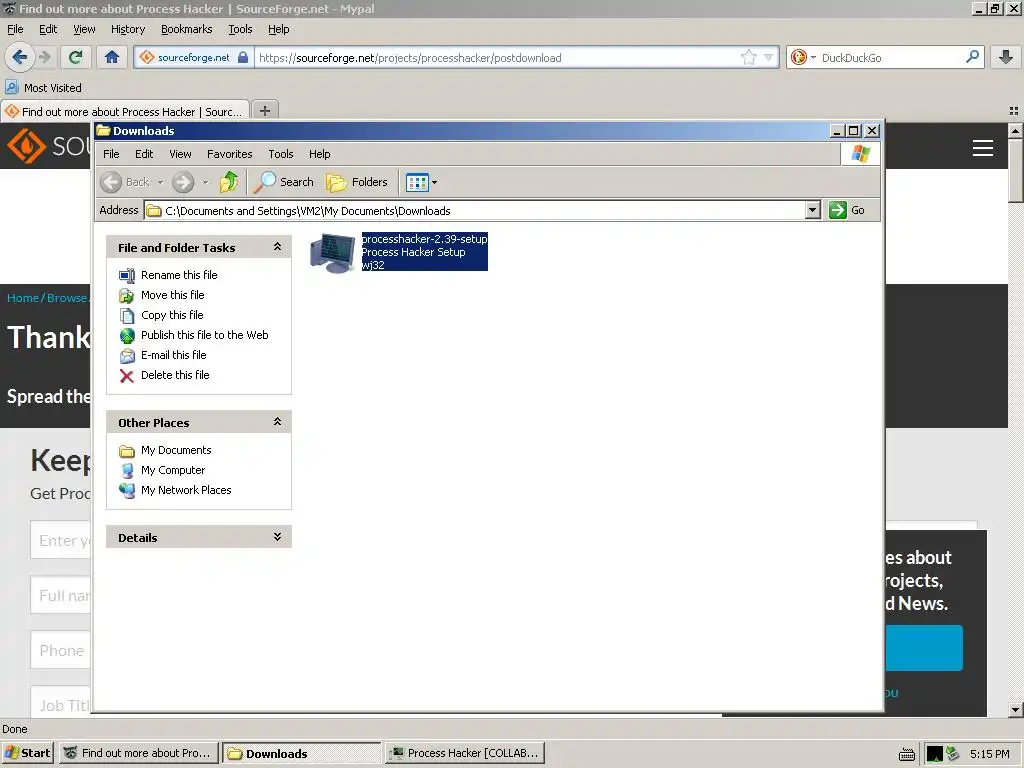Click the Downloads taskbar button

coord(302,753)
